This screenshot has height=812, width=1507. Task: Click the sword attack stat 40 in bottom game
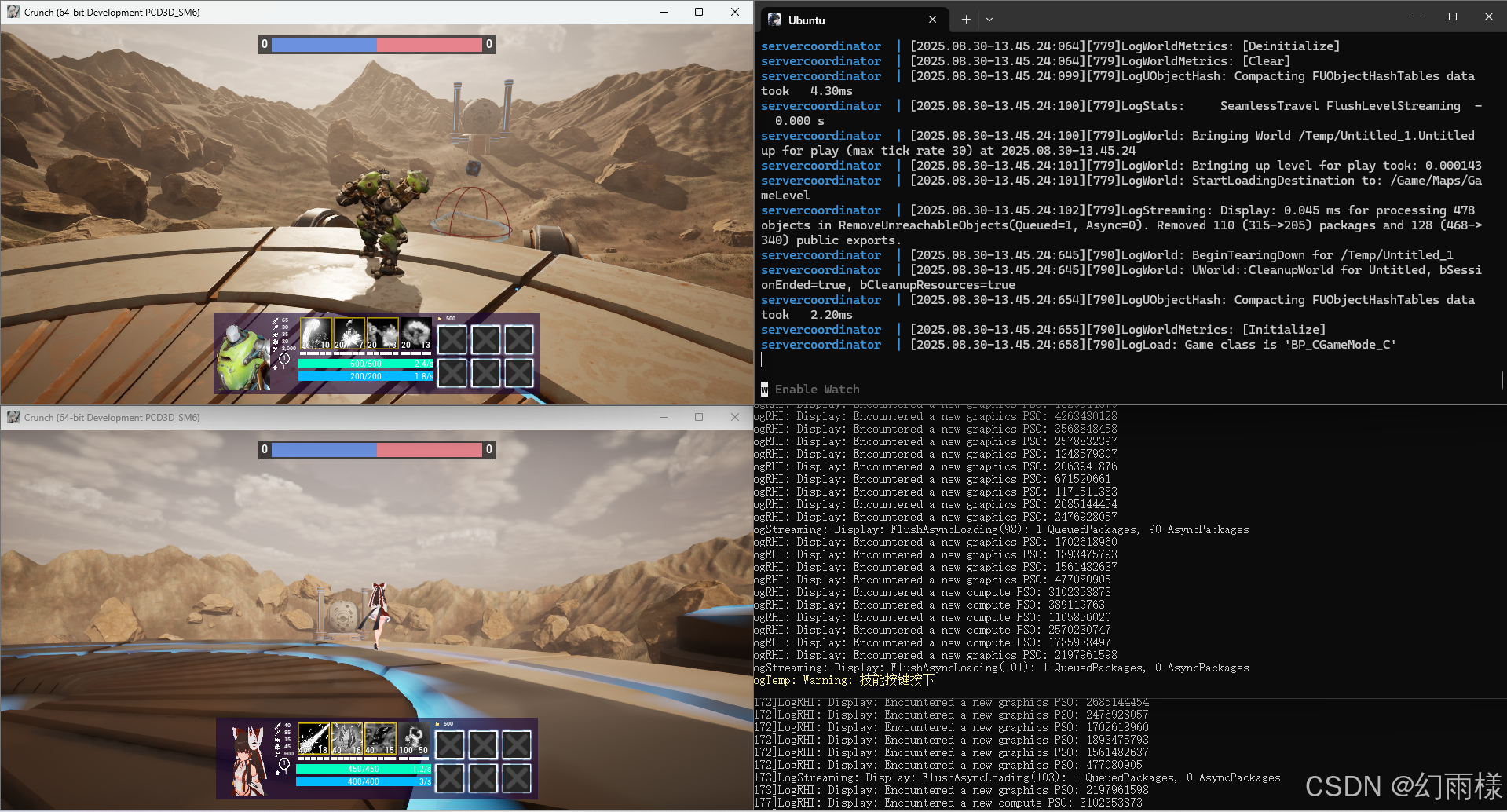pos(282,726)
